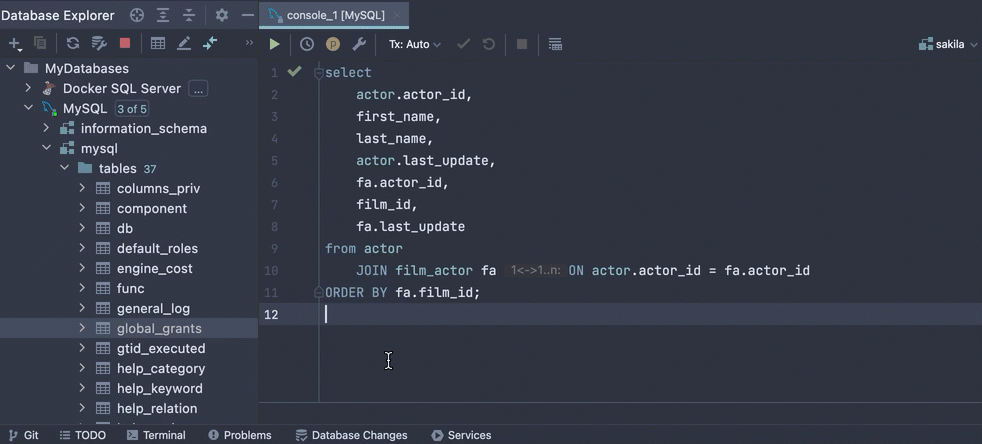Click the 'ORDER BY' keyword on line 11
The width and height of the screenshot is (982, 444).
pos(356,292)
